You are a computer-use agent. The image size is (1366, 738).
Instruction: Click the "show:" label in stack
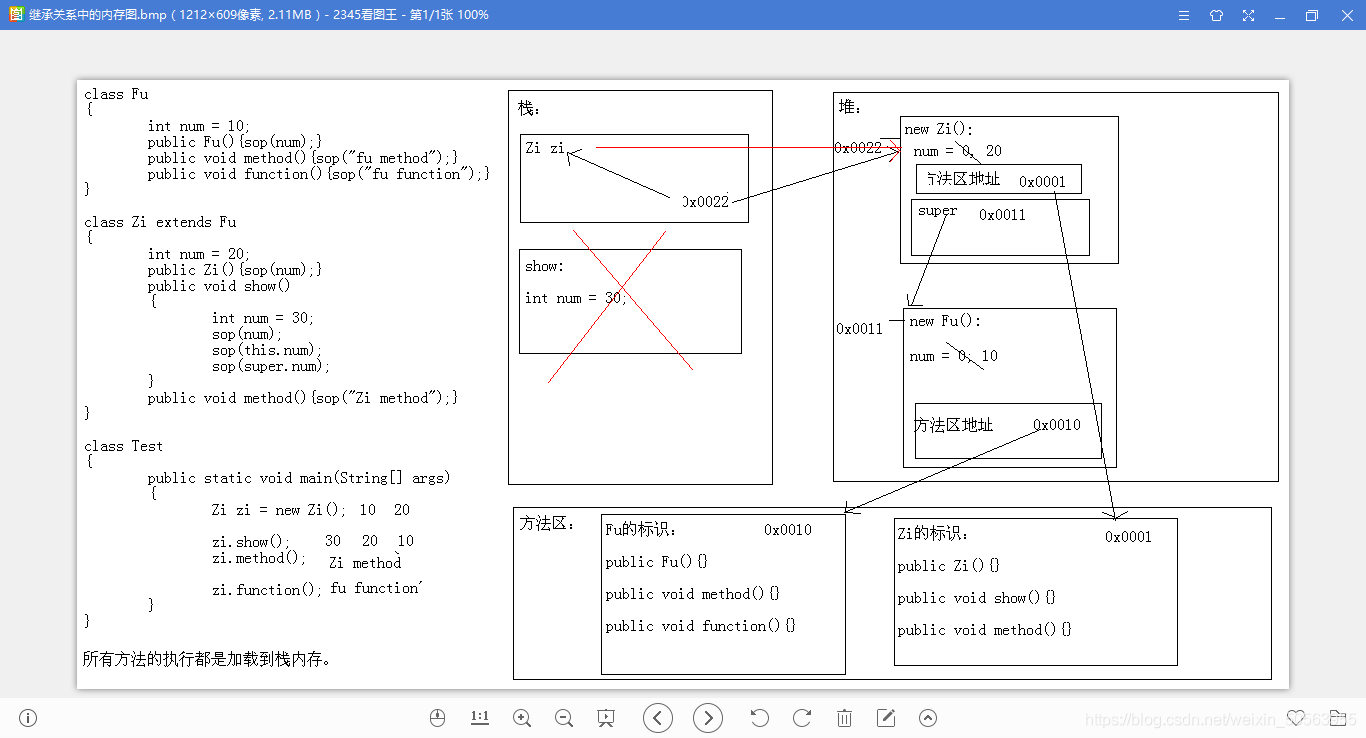545,266
